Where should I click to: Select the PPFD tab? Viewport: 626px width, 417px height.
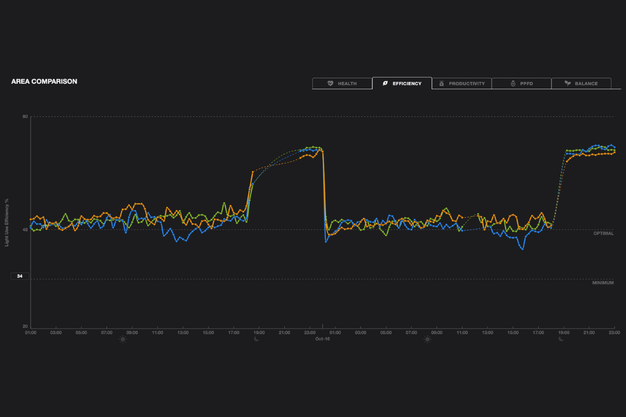point(521,84)
